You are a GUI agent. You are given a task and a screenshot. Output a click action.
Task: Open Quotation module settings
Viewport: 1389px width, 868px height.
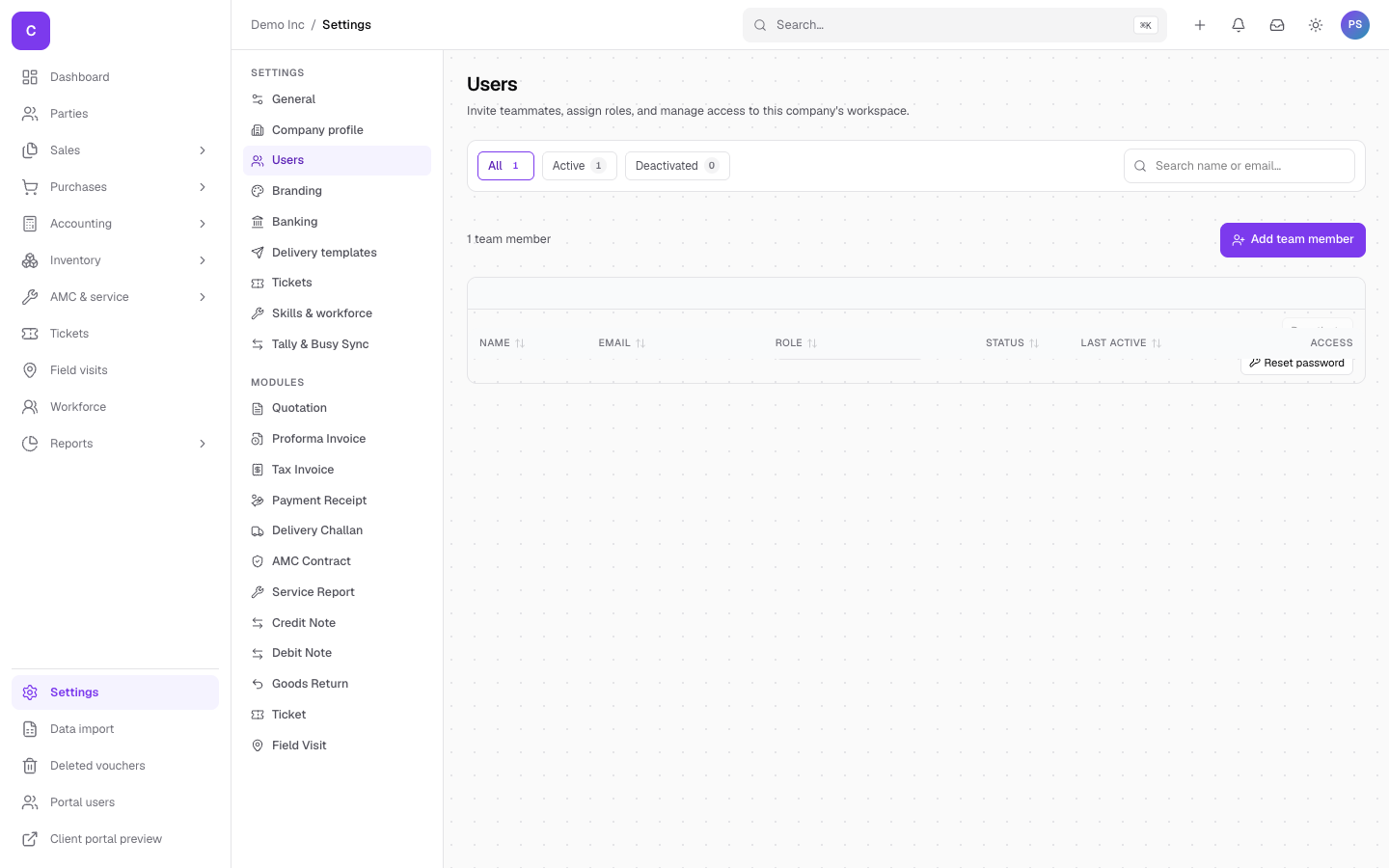coord(337,408)
